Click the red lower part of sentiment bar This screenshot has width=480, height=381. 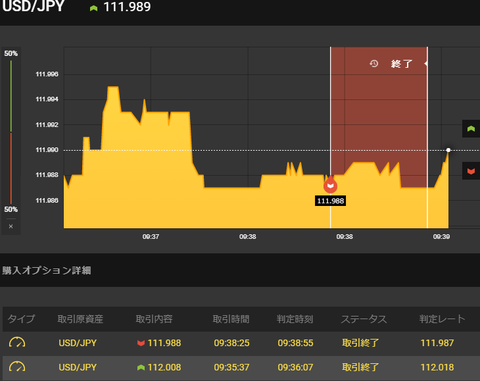pyautogui.click(x=11, y=169)
